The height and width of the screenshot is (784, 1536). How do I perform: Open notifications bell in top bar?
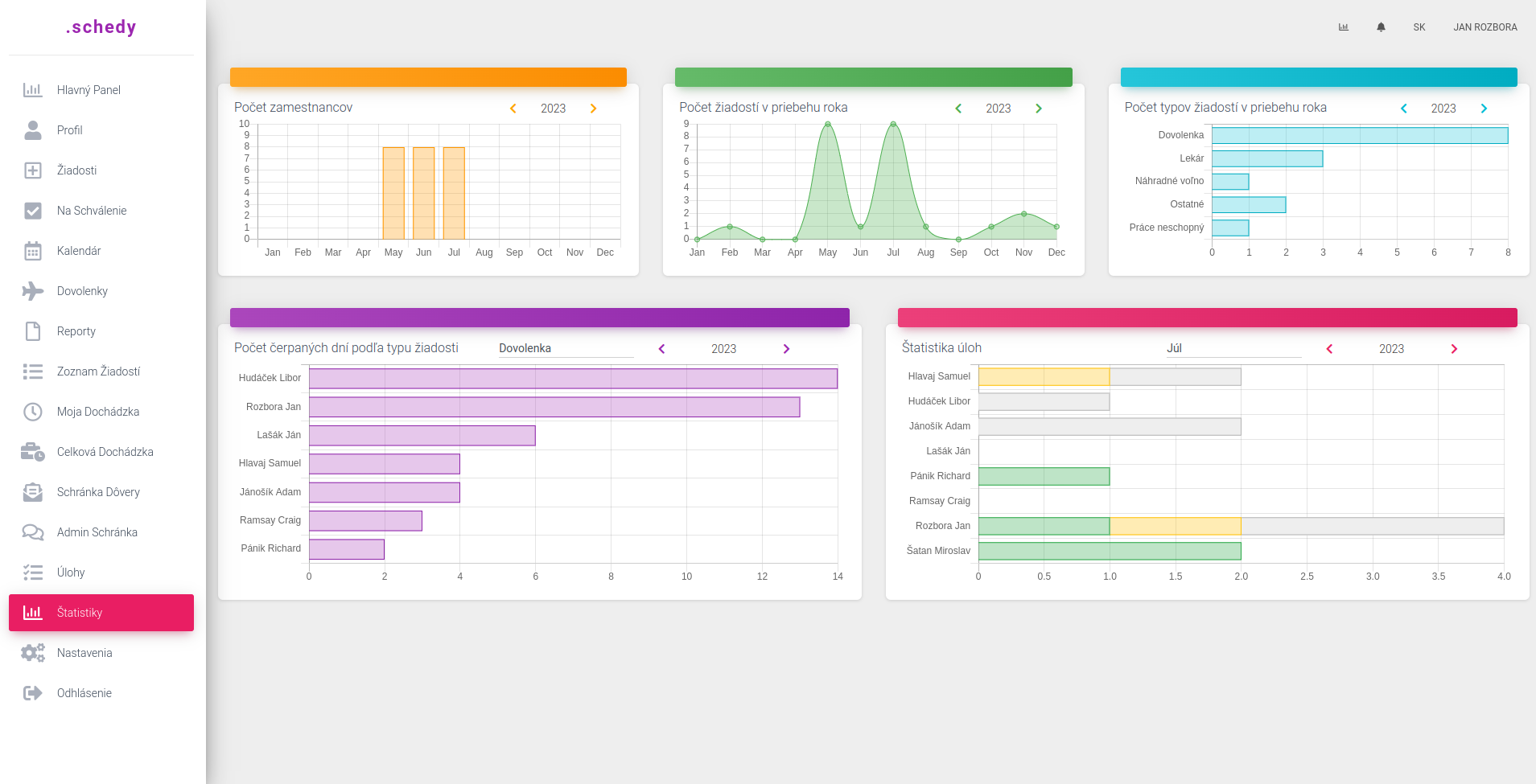coord(1381,27)
